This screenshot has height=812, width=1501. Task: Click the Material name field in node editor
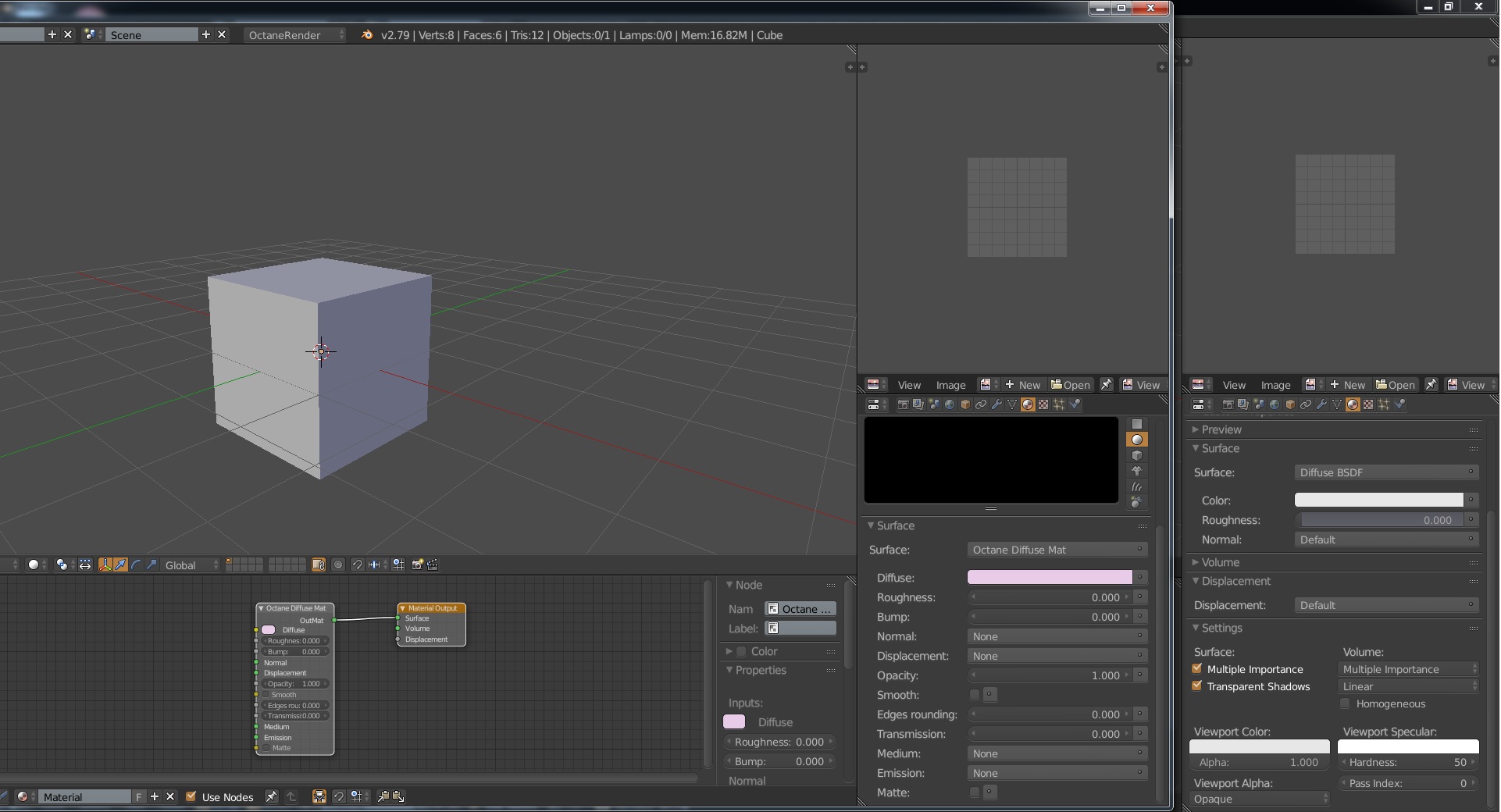85,796
